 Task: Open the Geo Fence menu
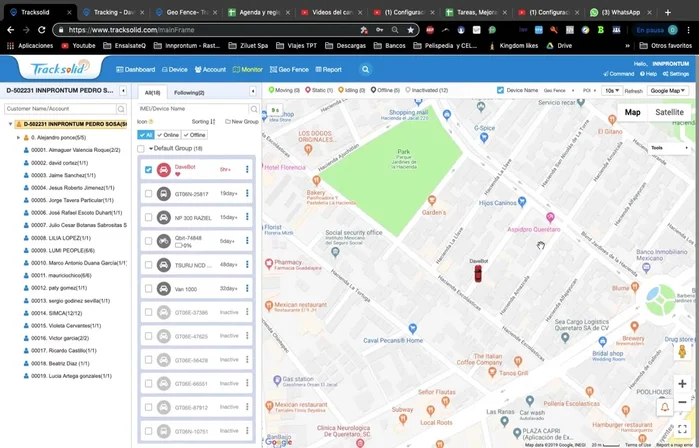[x=289, y=70]
